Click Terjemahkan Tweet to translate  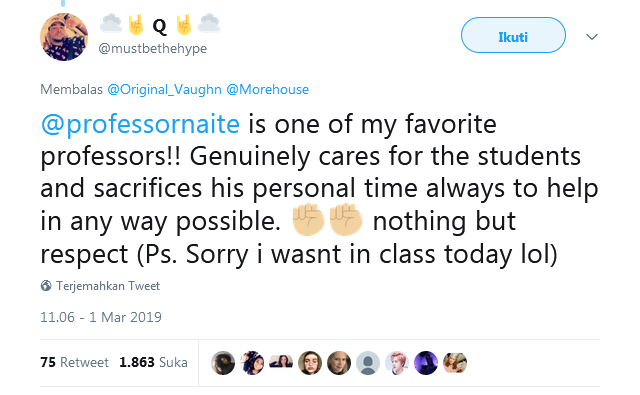(108, 286)
